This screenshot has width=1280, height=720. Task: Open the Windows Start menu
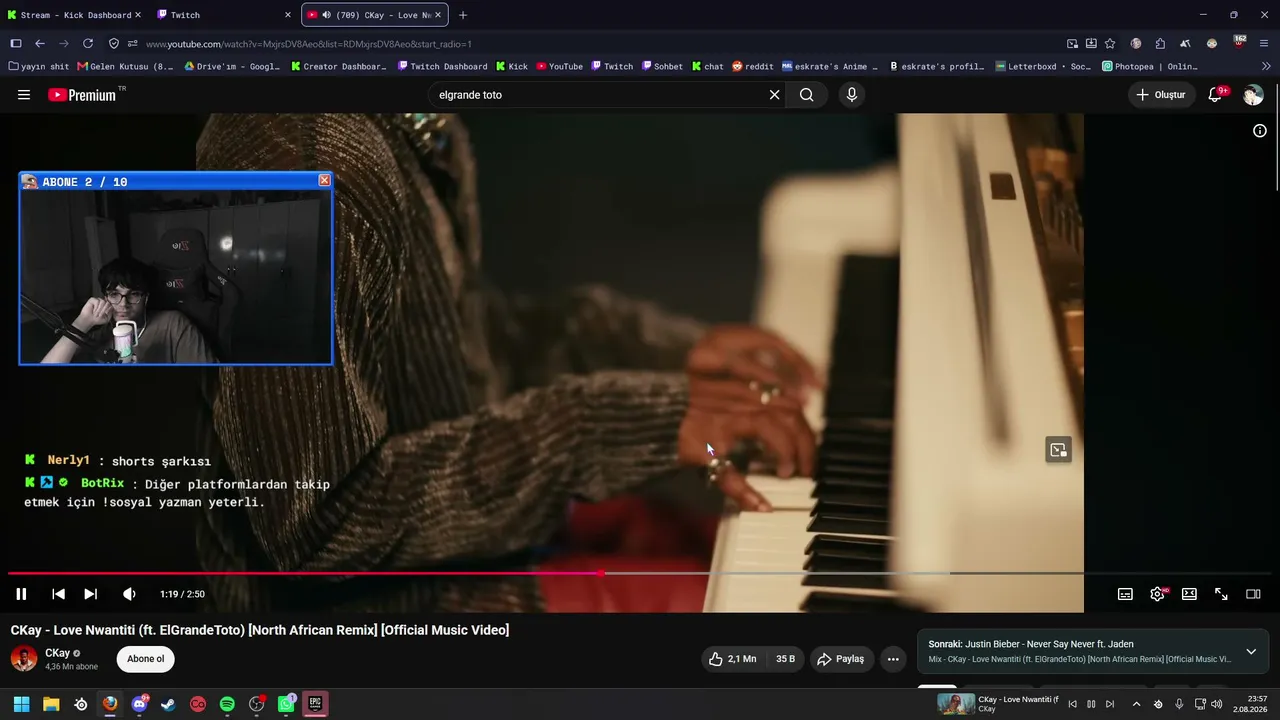(x=21, y=704)
